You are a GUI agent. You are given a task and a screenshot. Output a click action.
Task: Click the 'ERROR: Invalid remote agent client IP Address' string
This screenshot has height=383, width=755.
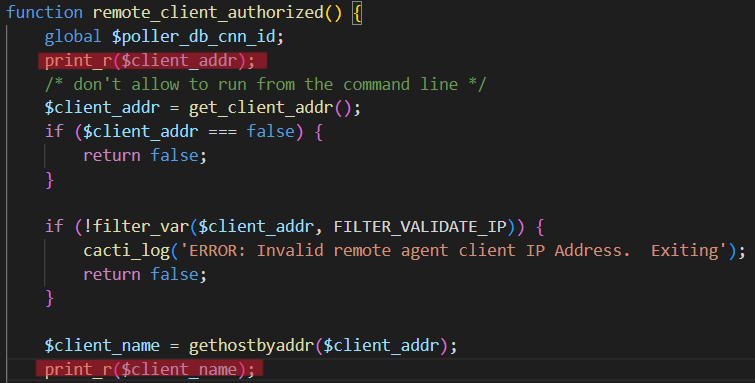(x=453, y=251)
